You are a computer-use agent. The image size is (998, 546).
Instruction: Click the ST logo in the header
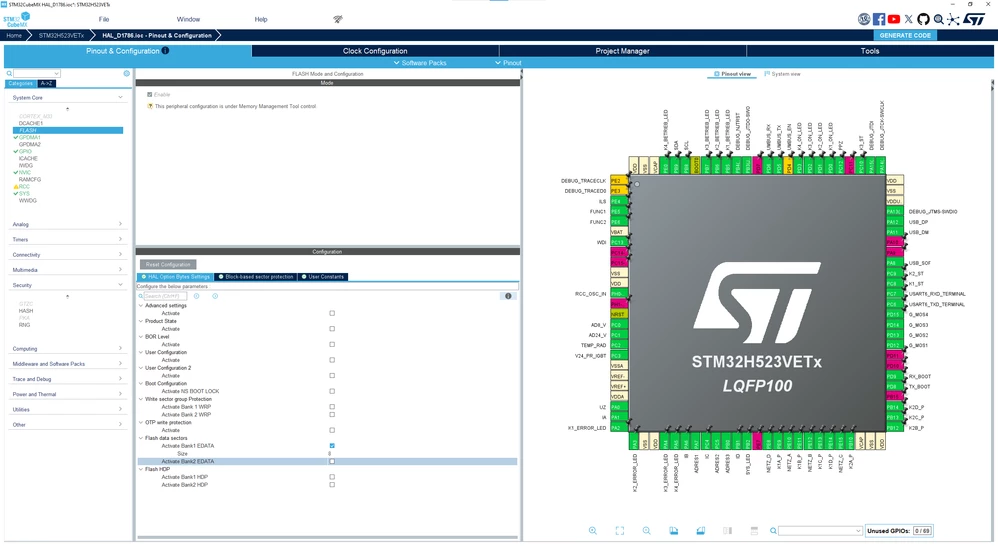974,19
